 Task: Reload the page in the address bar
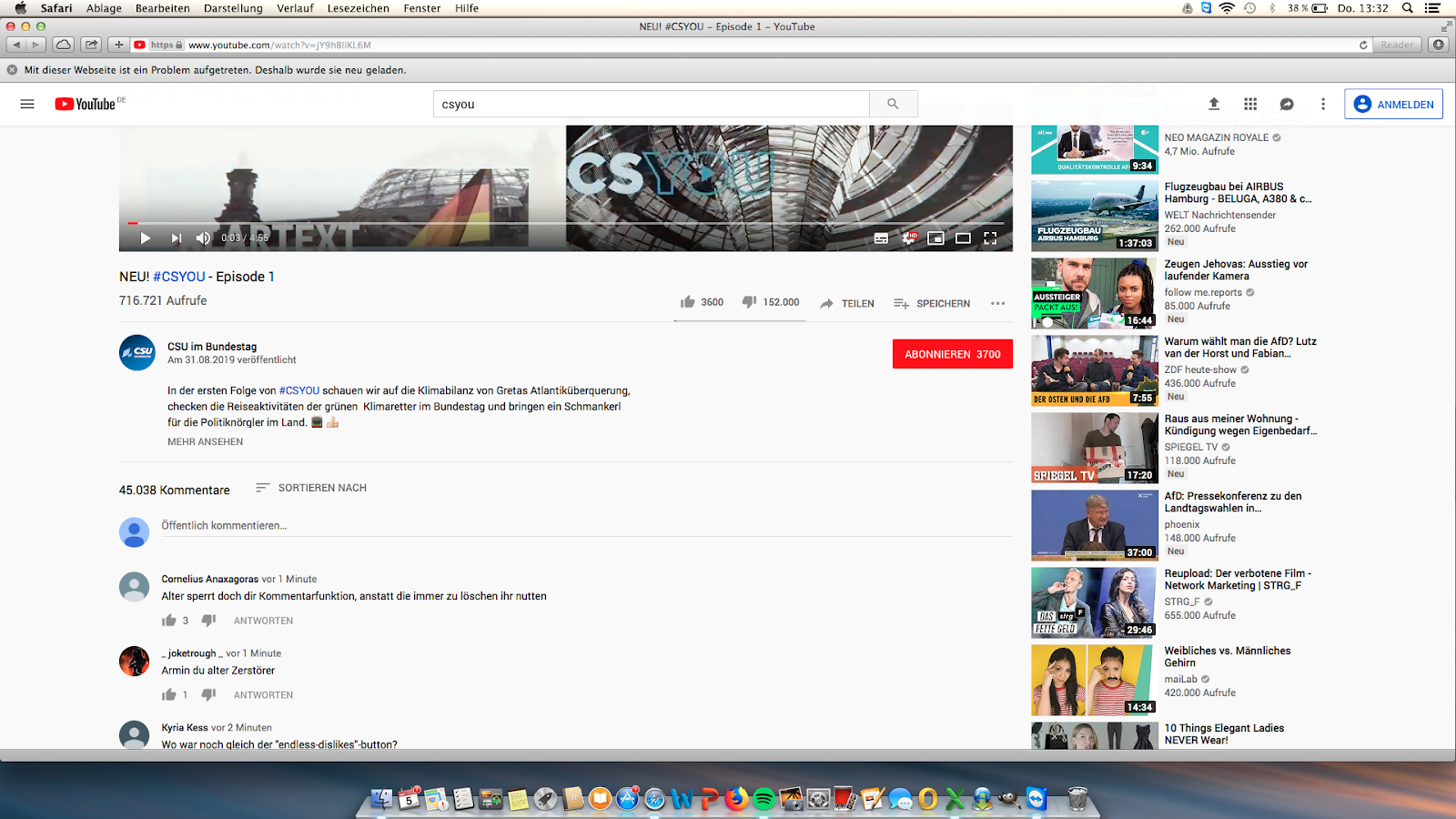1363,45
